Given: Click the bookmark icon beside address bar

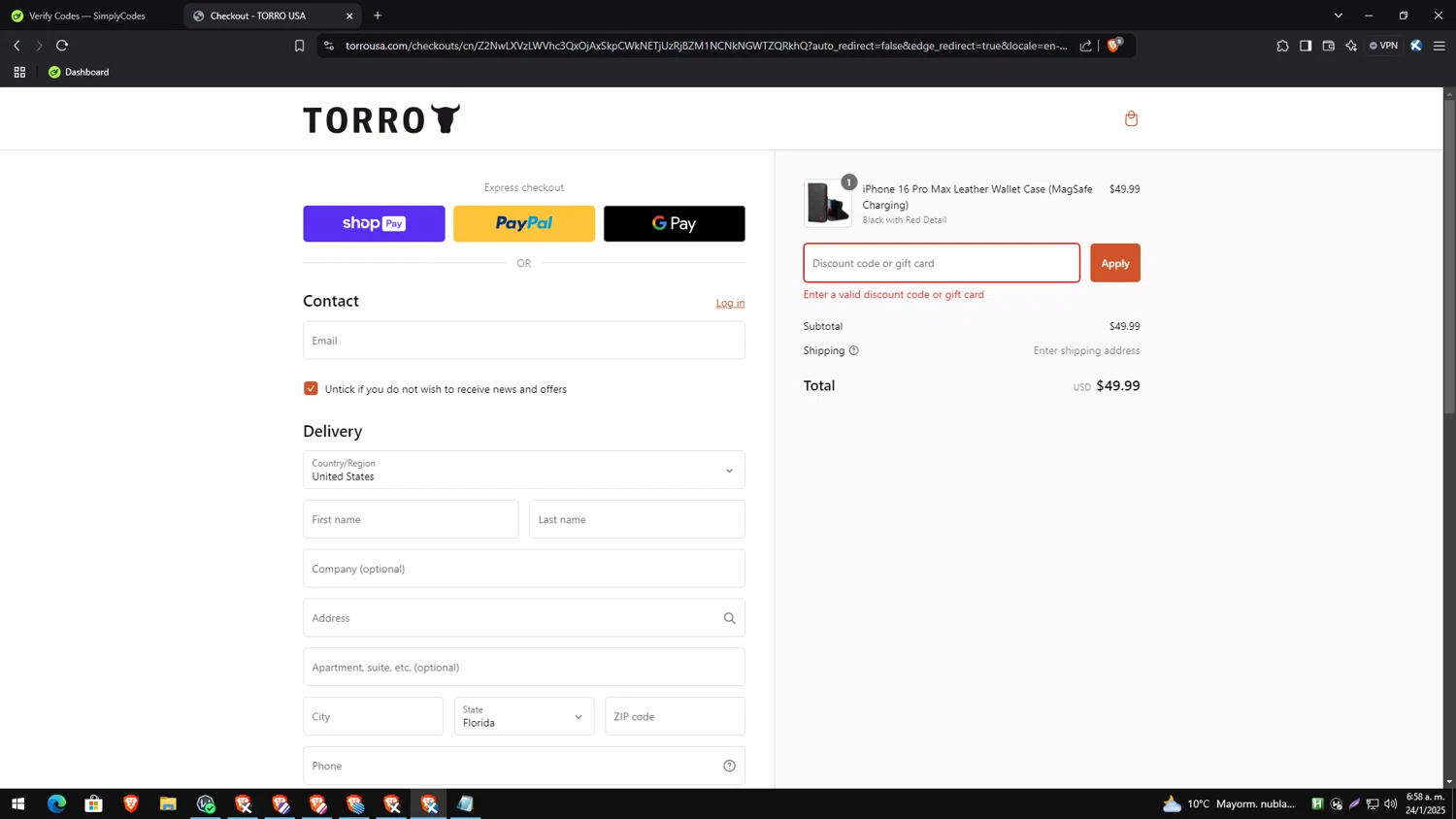Looking at the screenshot, I should [x=299, y=46].
